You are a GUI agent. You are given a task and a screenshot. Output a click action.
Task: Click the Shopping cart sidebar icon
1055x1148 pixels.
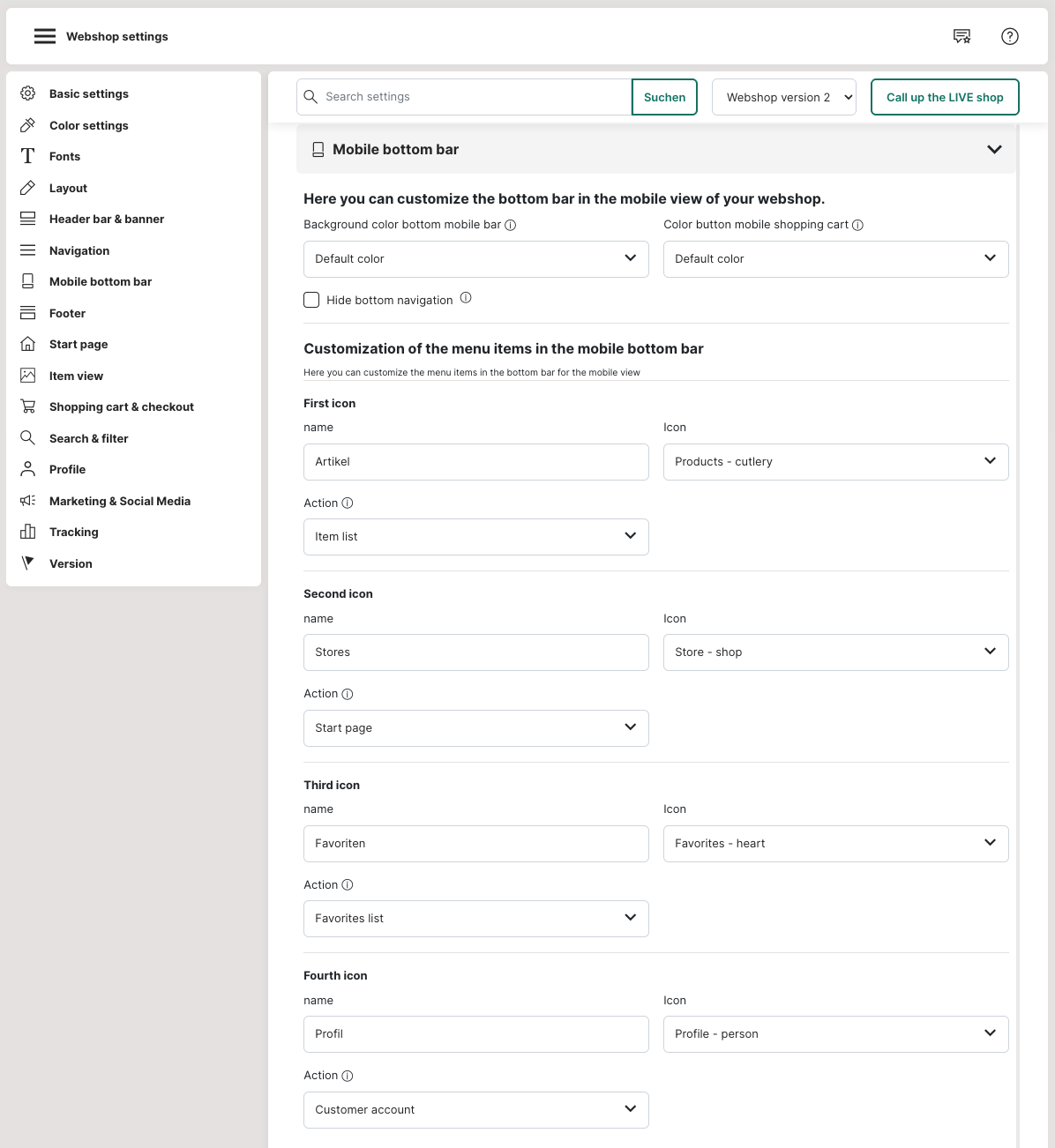[x=28, y=406]
